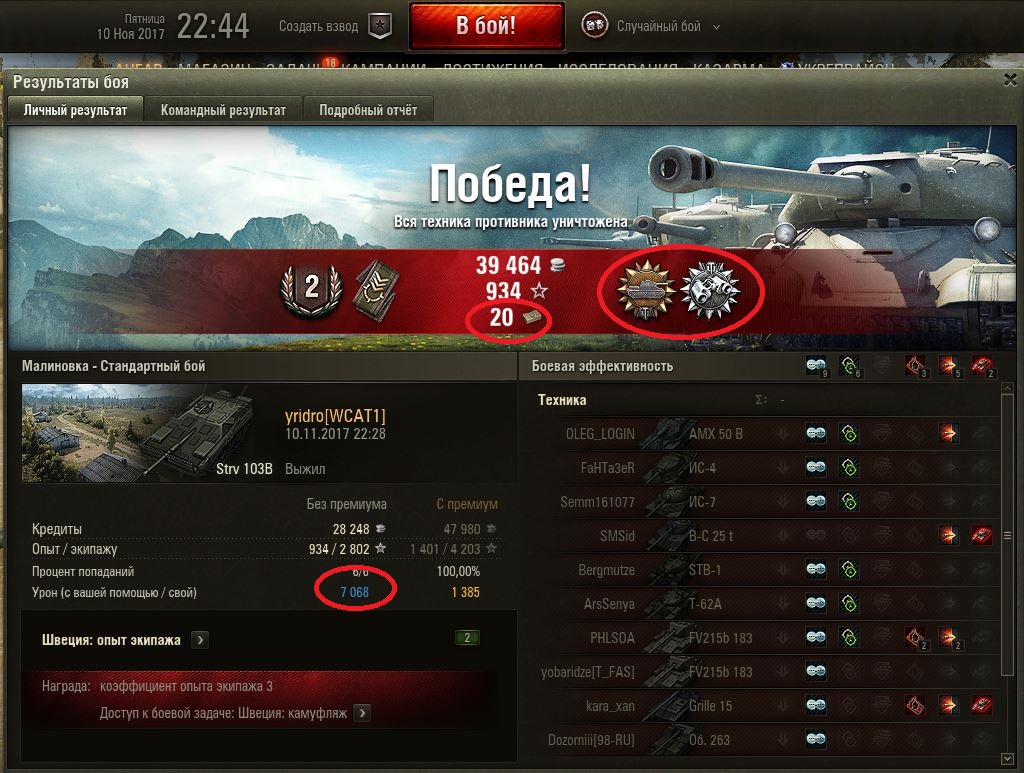Switch to the Подробный отчёт tab
The width and height of the screenshot is (1024, 773).
(x=368, y=110)
